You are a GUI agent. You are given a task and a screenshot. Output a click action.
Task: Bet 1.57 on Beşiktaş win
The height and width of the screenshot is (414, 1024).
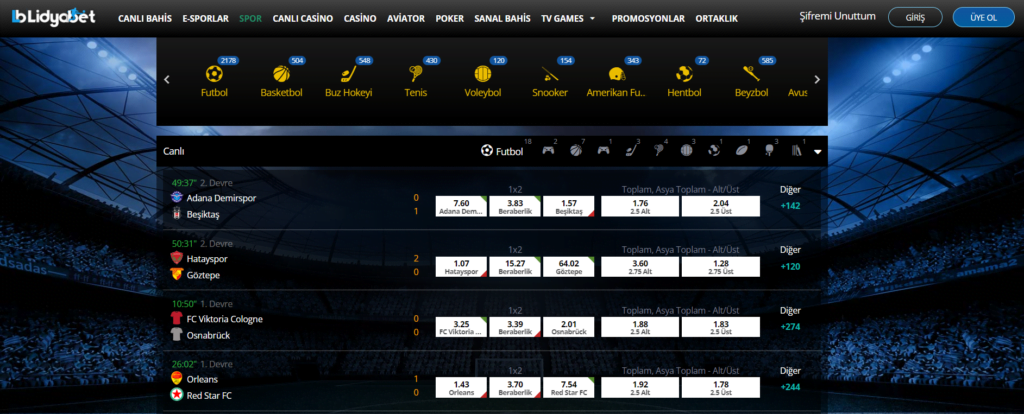[568, 206]
